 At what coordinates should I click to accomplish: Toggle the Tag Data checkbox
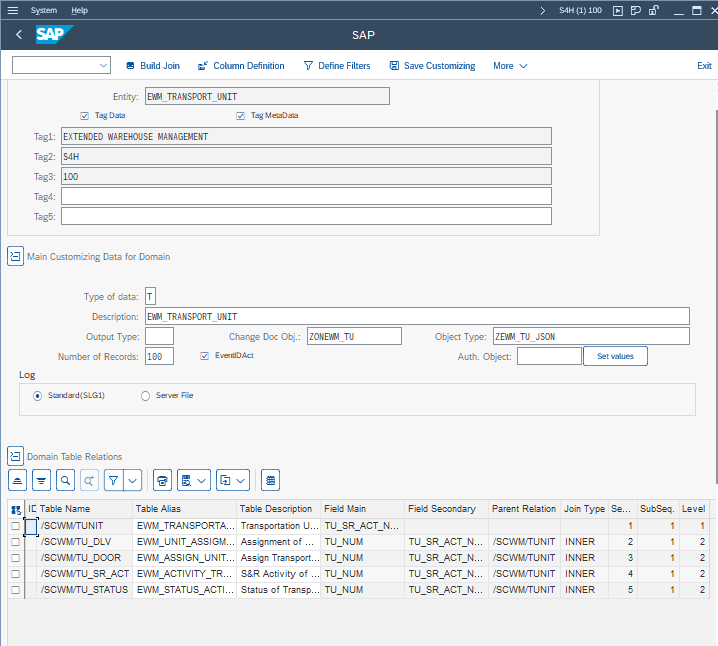tap(85, 116)
